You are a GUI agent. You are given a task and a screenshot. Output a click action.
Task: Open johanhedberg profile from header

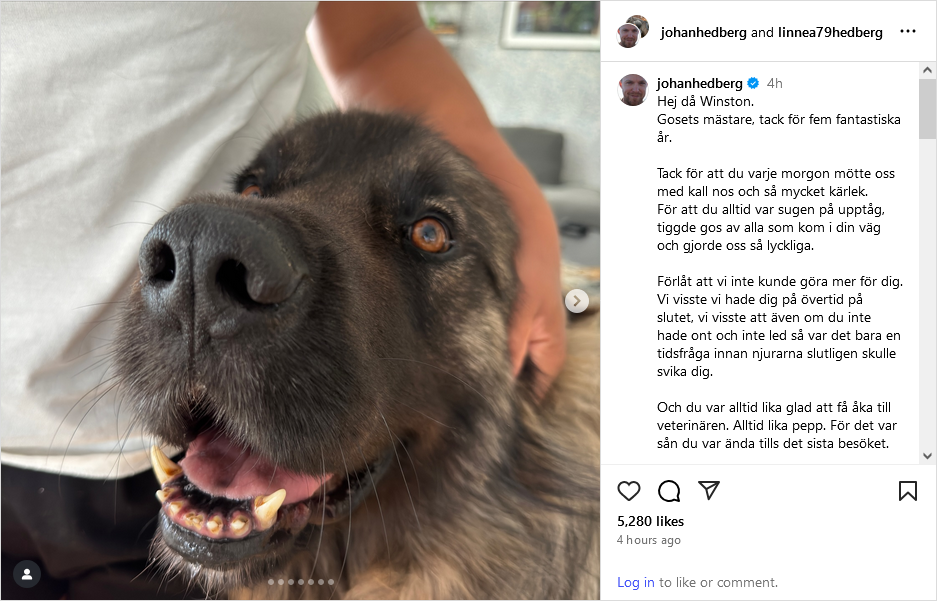[703, 32]
